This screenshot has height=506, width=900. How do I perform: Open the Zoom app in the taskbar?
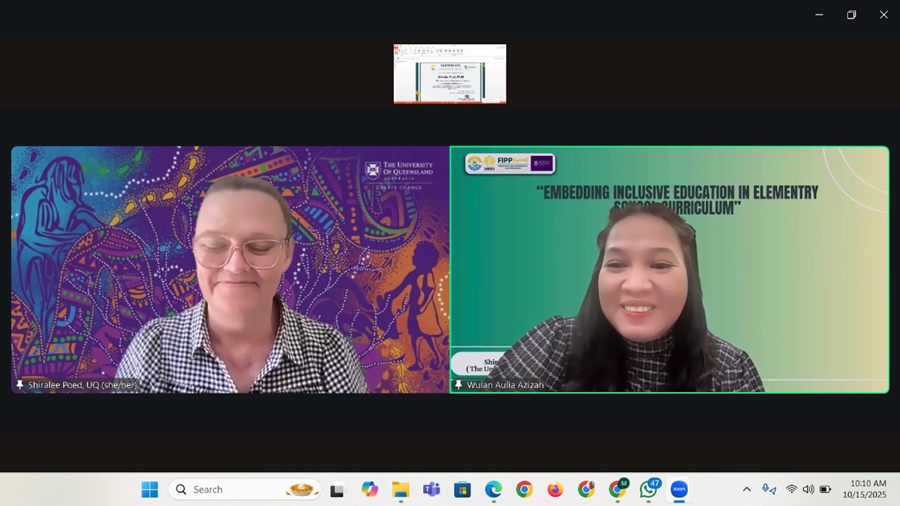(679, 490)
